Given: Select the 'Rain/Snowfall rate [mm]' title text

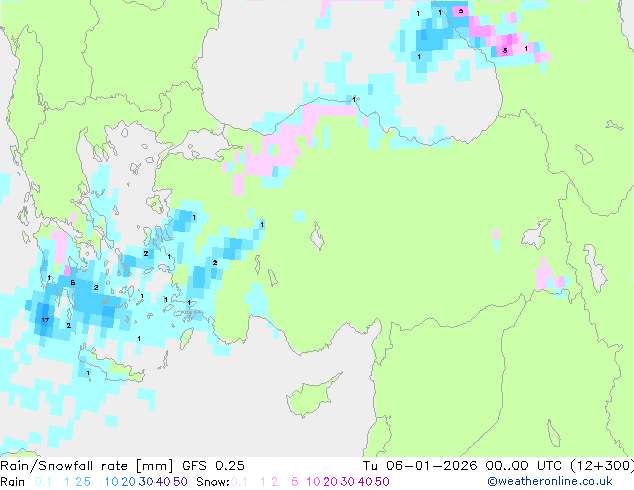Looking at the screenshot, I should [x=87, y=466].
